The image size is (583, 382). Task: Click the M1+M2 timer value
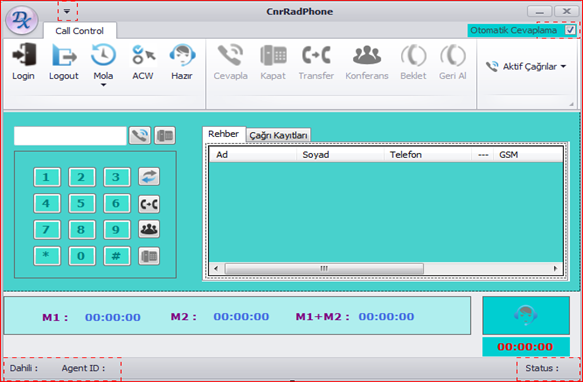386,317
